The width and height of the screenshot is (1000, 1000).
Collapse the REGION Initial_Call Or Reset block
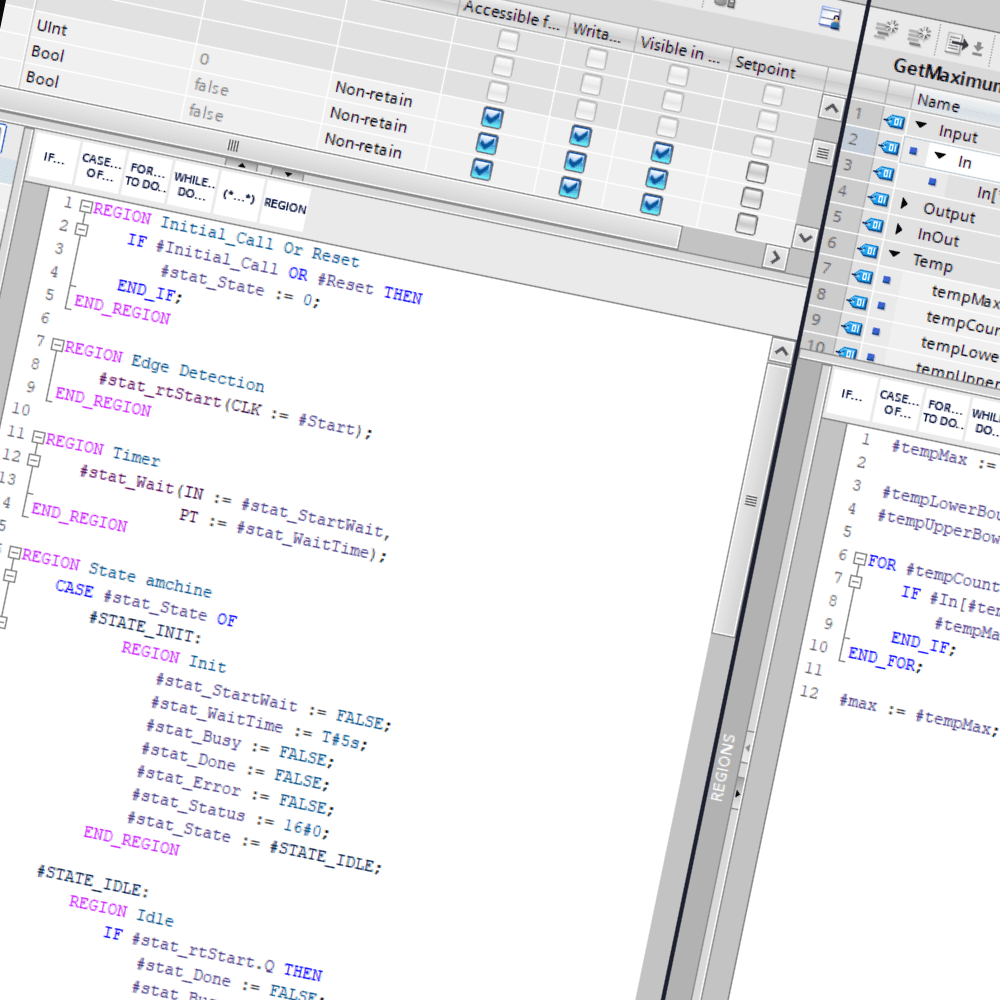(x=86, y=207)
